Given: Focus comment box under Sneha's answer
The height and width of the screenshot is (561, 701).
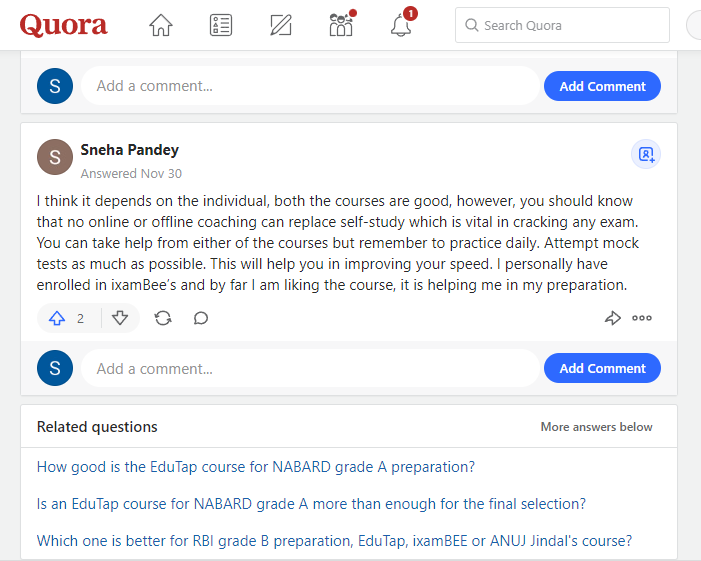Looking at the screenshot, I should coord(310,368).
